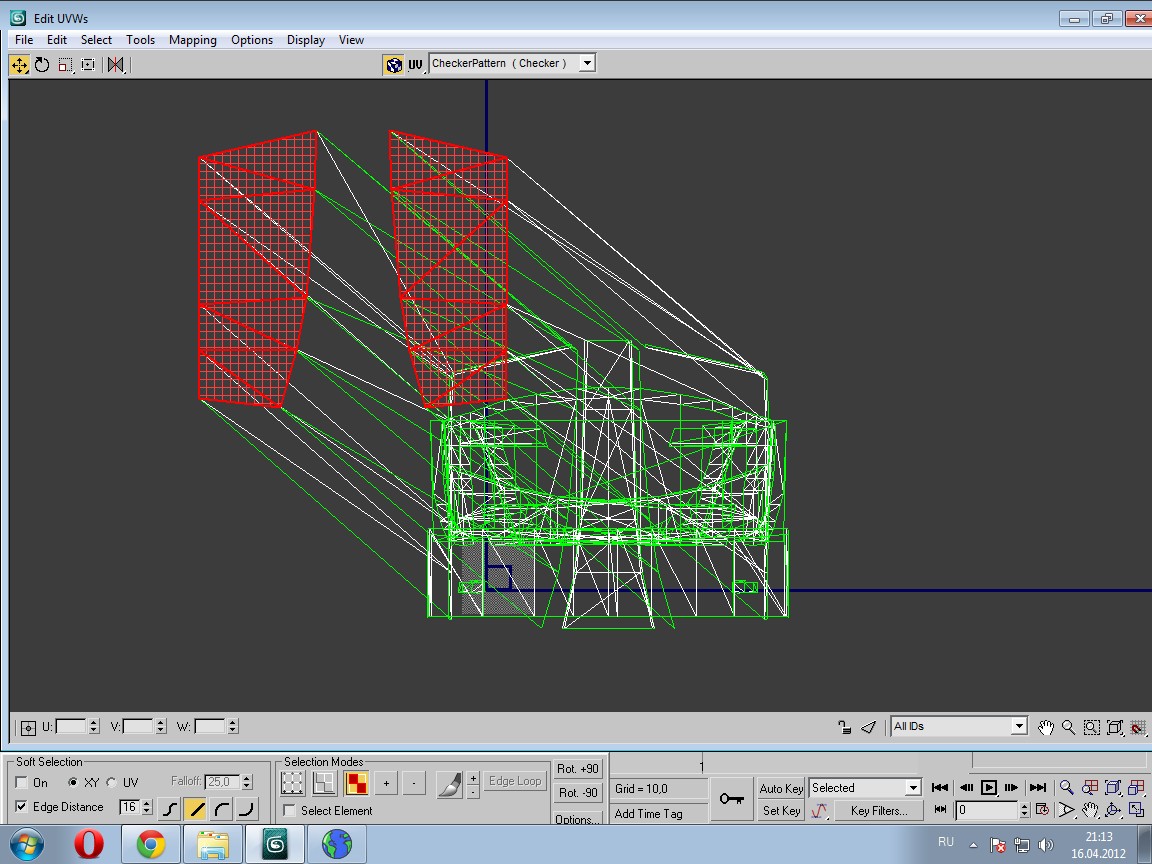Switch to Face sub-object selection mode
The image size is (1152, 864).
[x=356, y=783]
